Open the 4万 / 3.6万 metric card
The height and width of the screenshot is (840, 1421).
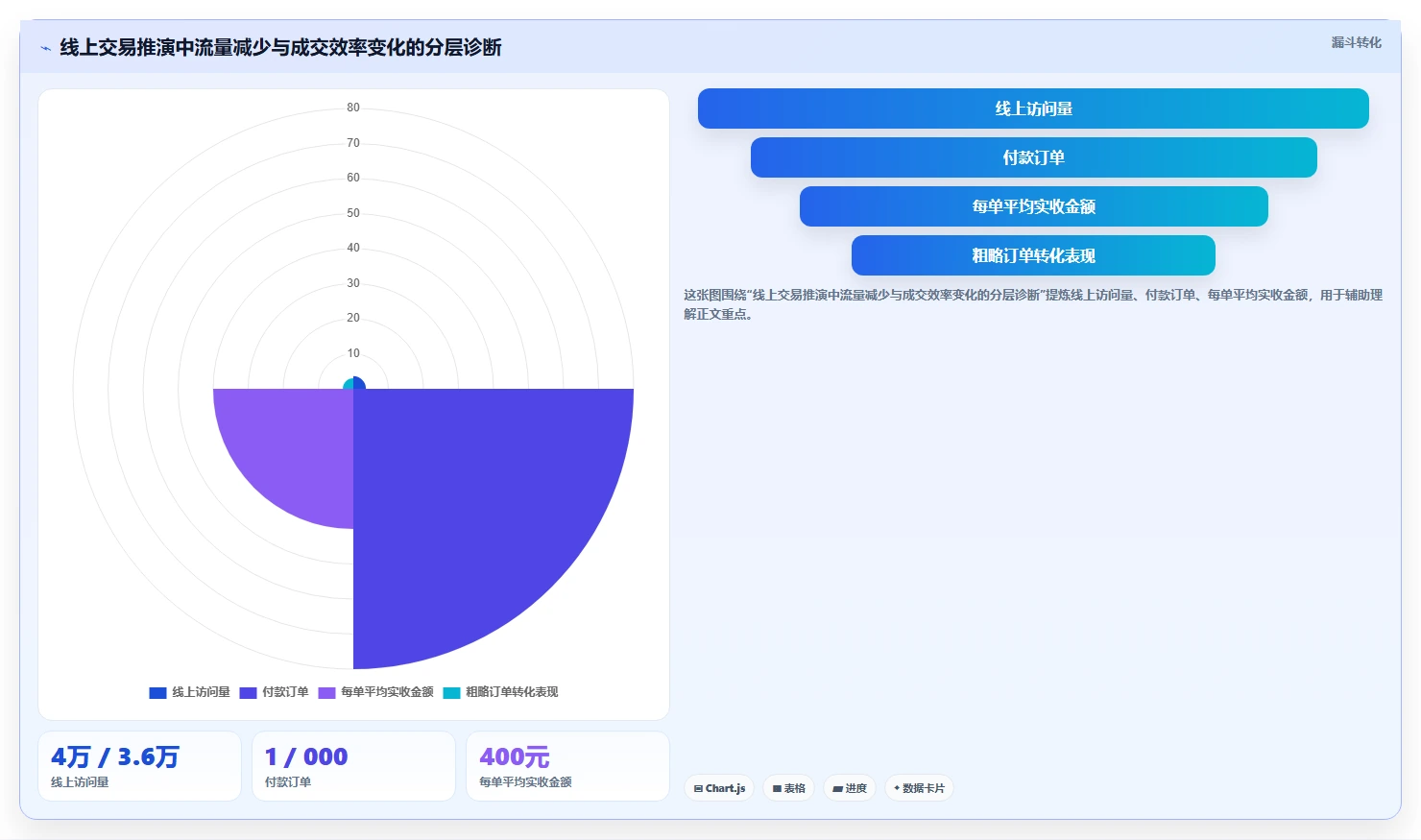coord(139,766)
